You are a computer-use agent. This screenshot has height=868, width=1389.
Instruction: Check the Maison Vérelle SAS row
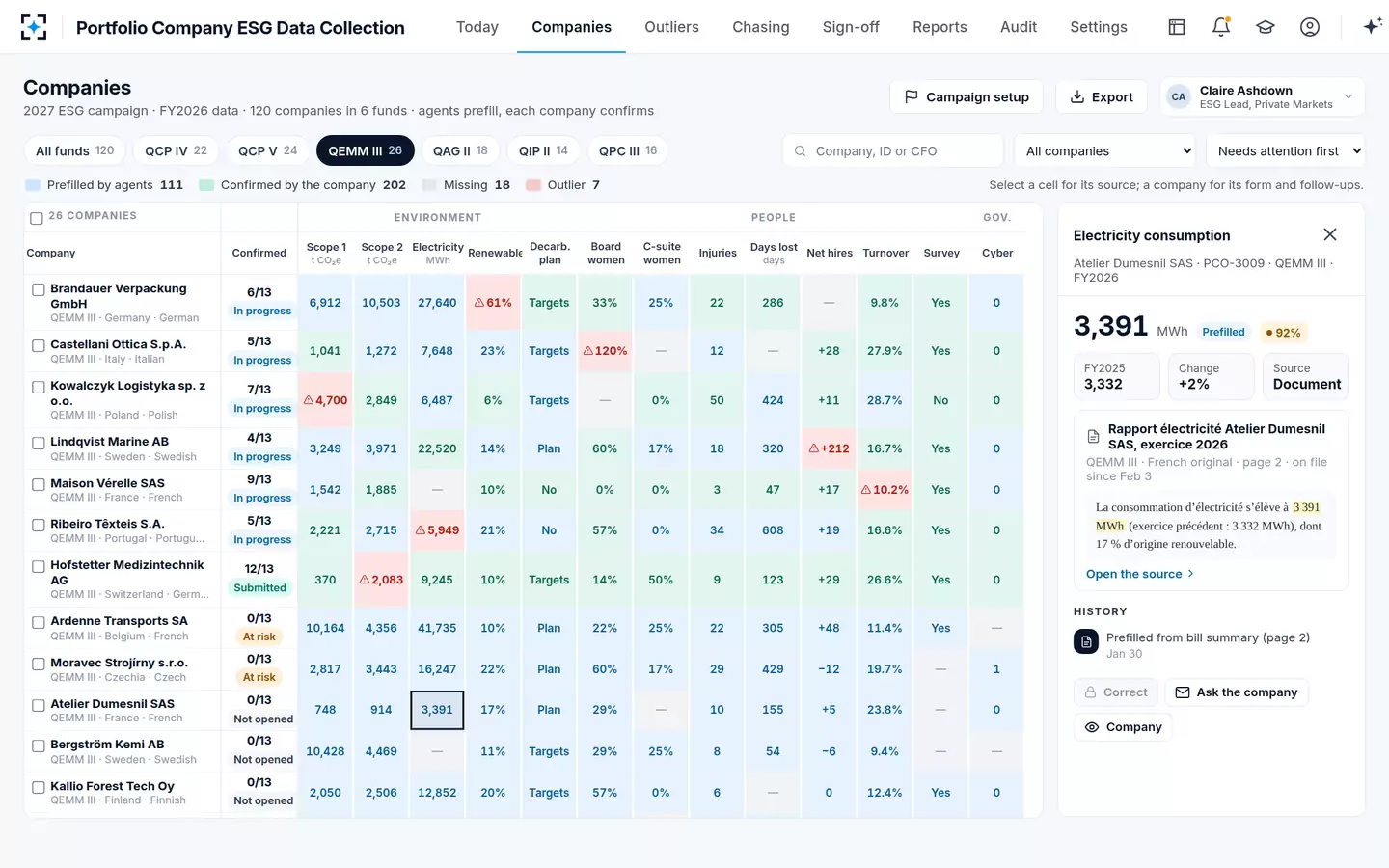pos(39,484)
